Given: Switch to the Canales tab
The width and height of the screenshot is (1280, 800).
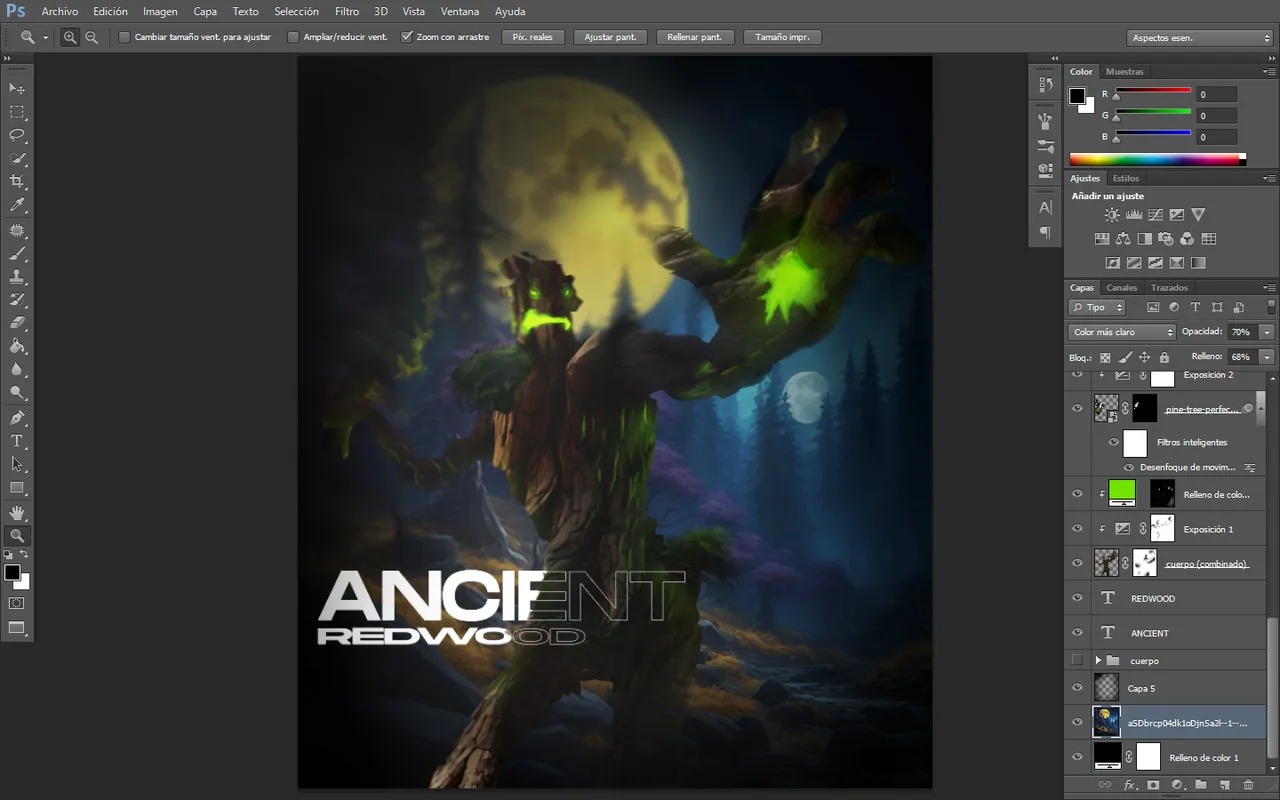Looking at the screenshot, I should 1121,288.
